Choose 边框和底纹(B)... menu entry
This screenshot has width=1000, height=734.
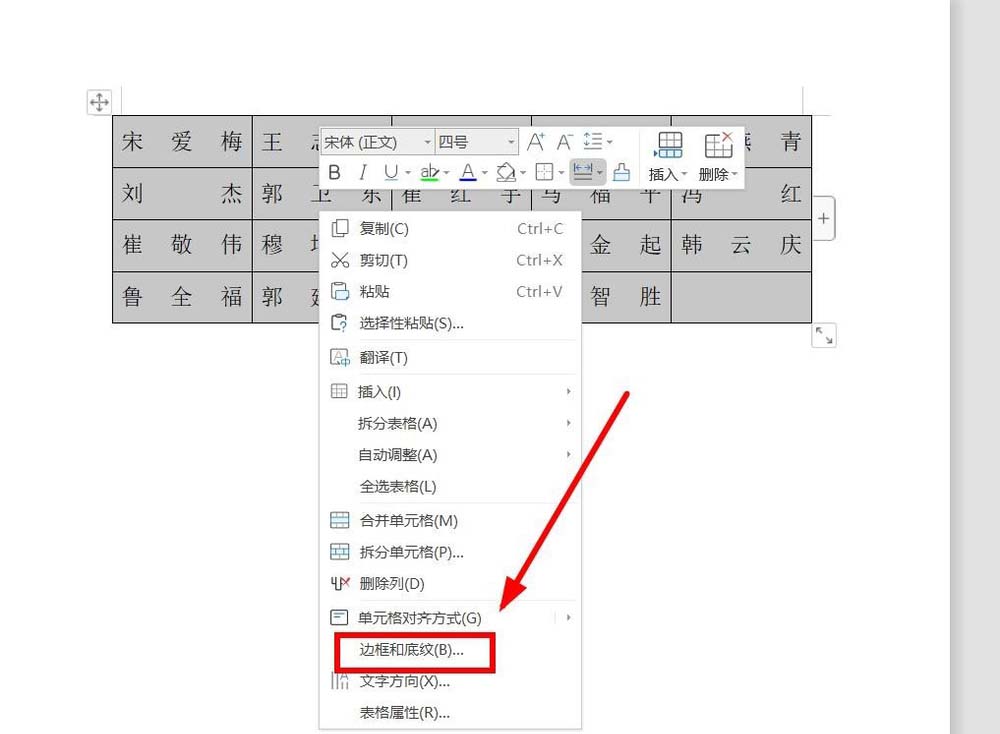[450, 650]
